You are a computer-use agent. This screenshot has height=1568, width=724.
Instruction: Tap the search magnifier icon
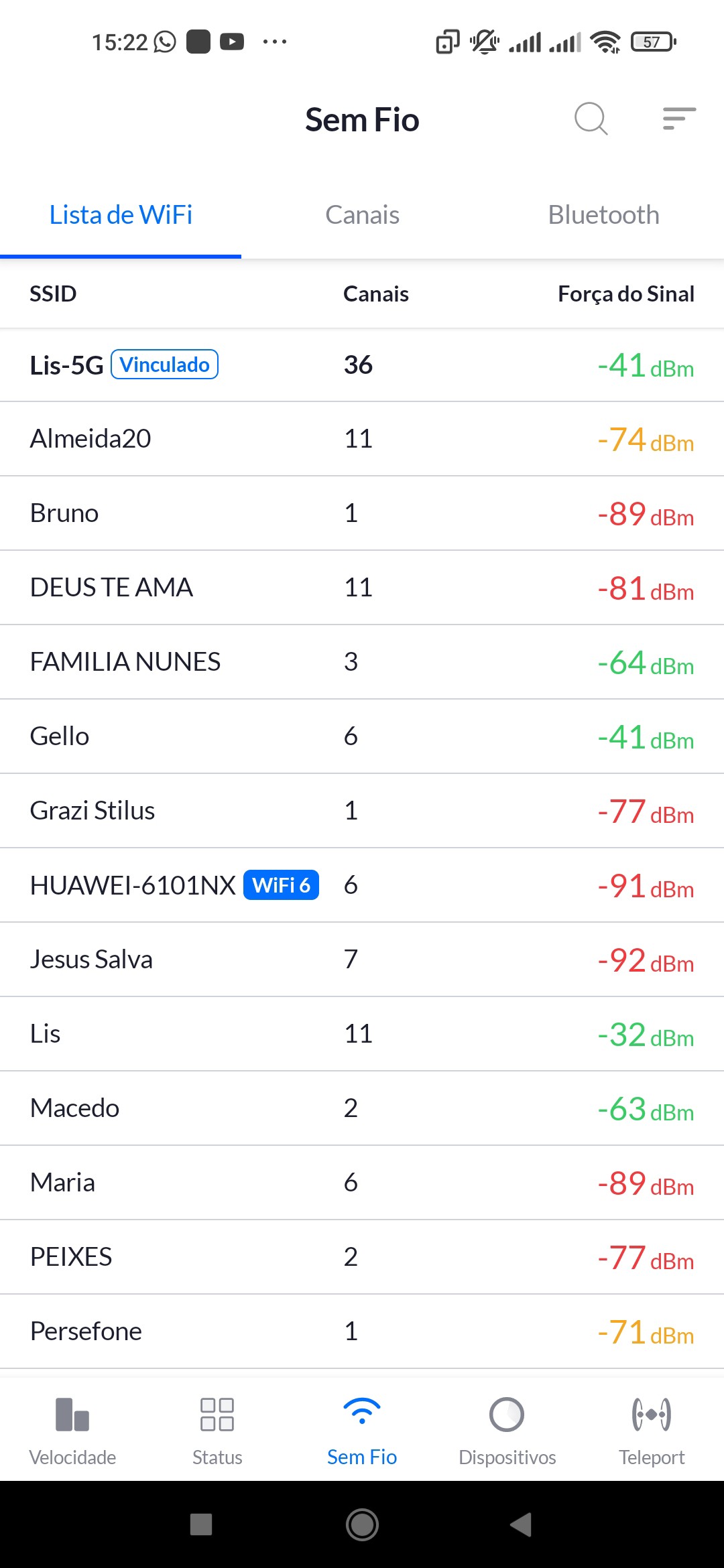click(x=591, y=119)
